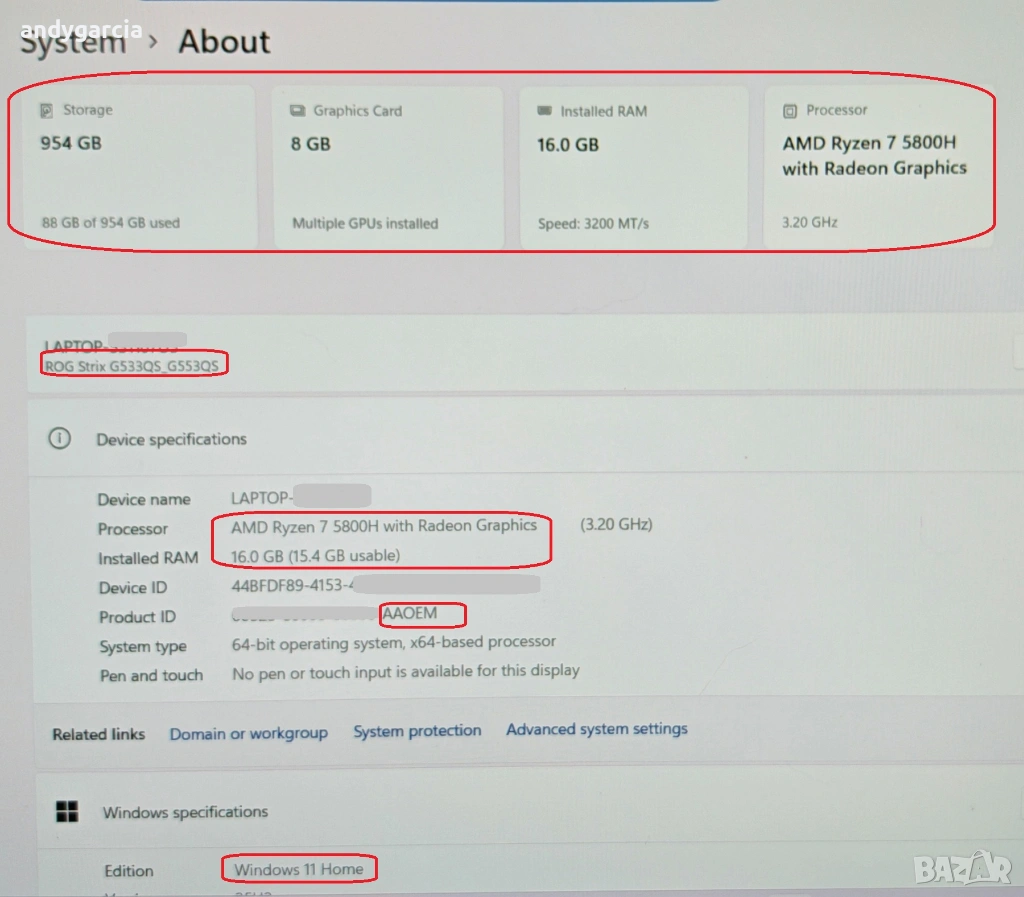Click the ROG Strix G533QS model name
Screen dimensions: 1024x897
click(x=132, y=366)
